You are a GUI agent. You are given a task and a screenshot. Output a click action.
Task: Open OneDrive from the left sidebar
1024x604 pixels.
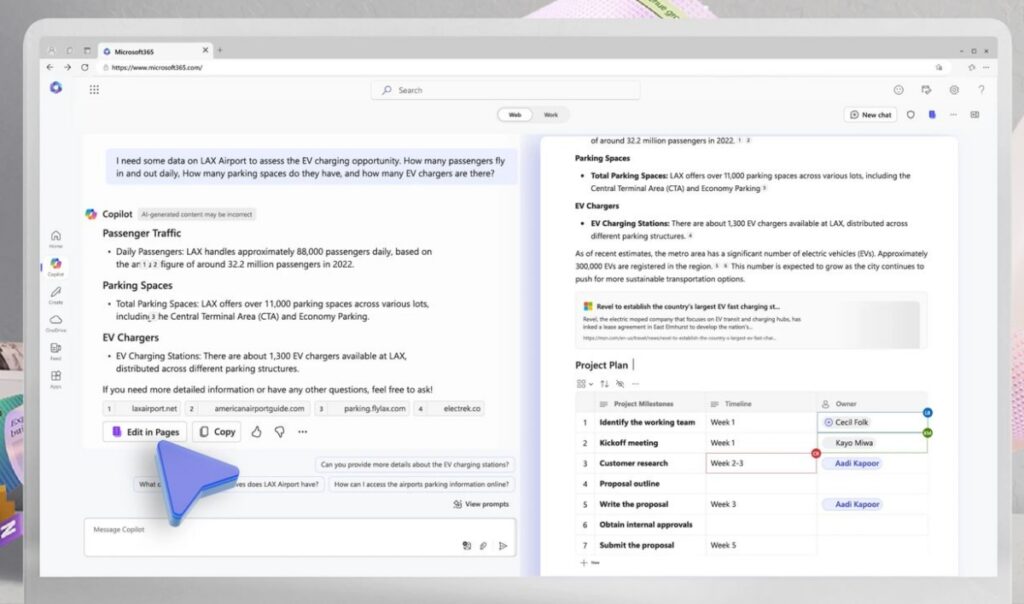[x=56, y=322]
